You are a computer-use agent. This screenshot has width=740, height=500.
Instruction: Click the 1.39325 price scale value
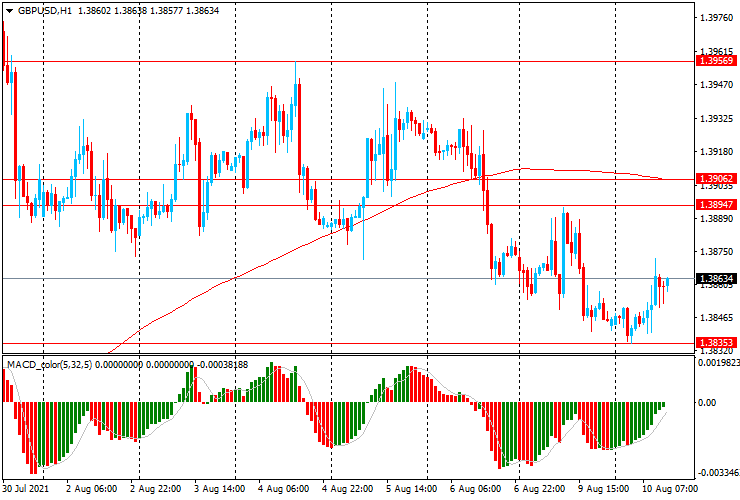pyautogui.click(x=716, y=119)
